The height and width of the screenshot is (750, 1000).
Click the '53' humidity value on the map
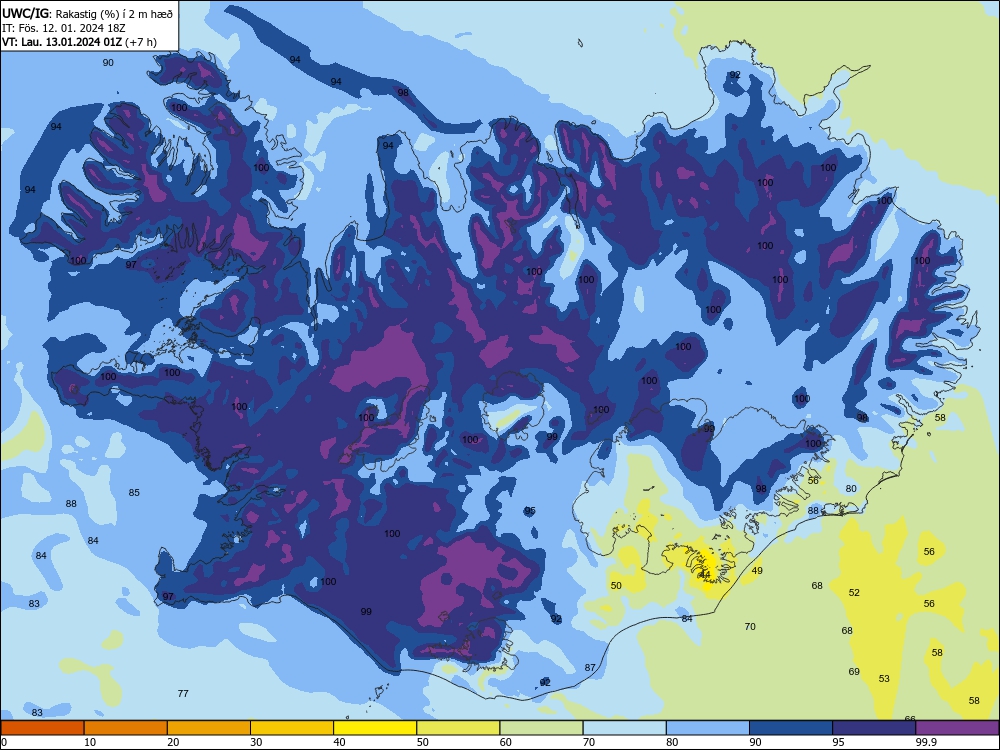(884, 679)
